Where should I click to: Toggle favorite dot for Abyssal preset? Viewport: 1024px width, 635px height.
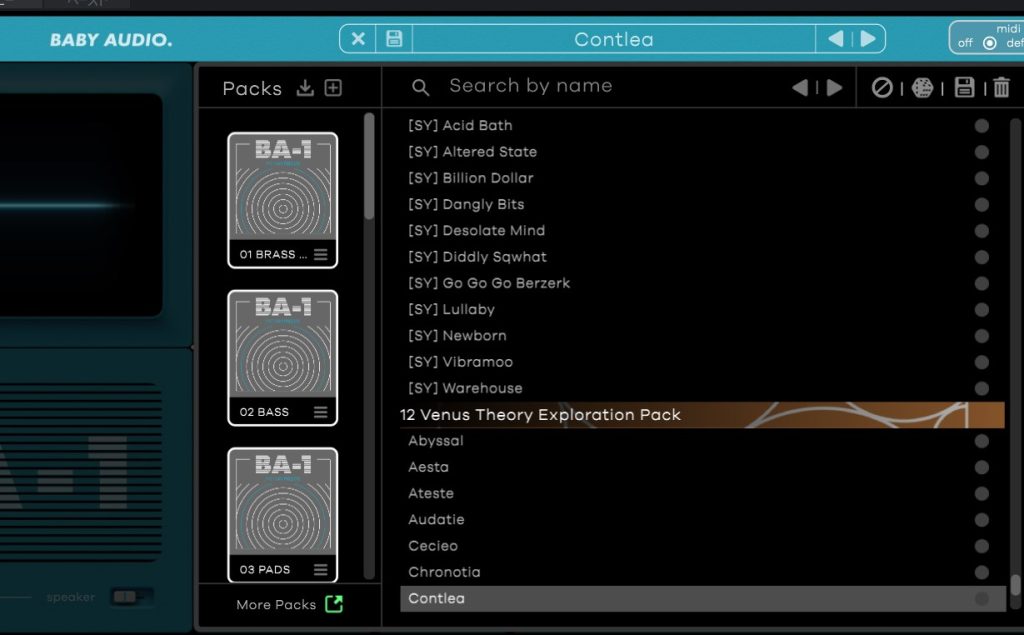pyautogui.click(x=981, y=441)
